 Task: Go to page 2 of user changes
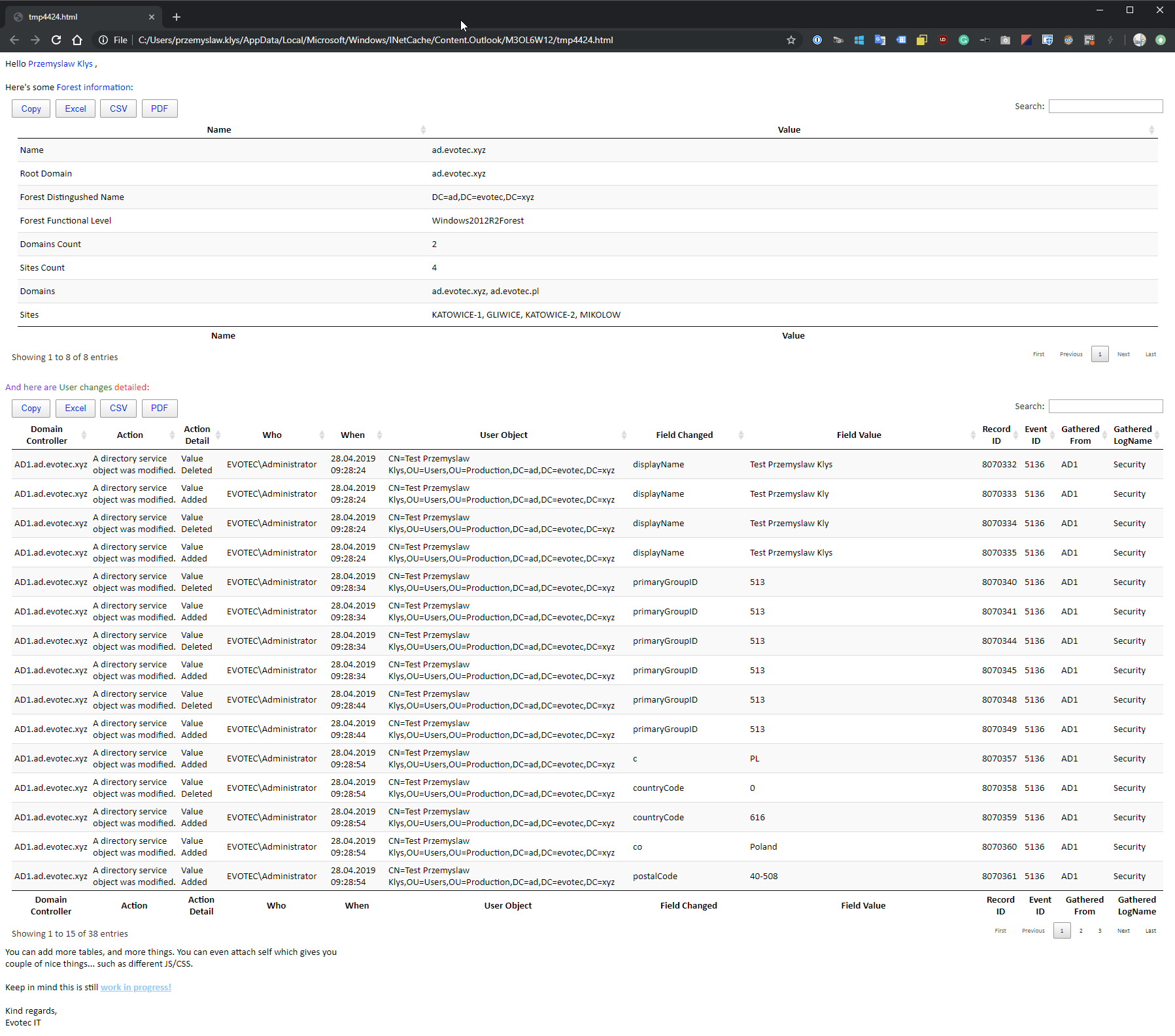tap(1080, 931)
